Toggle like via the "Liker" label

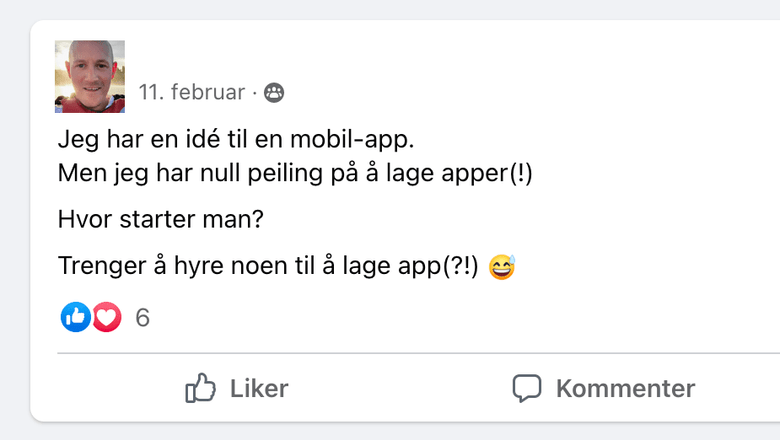pos(259,388)
